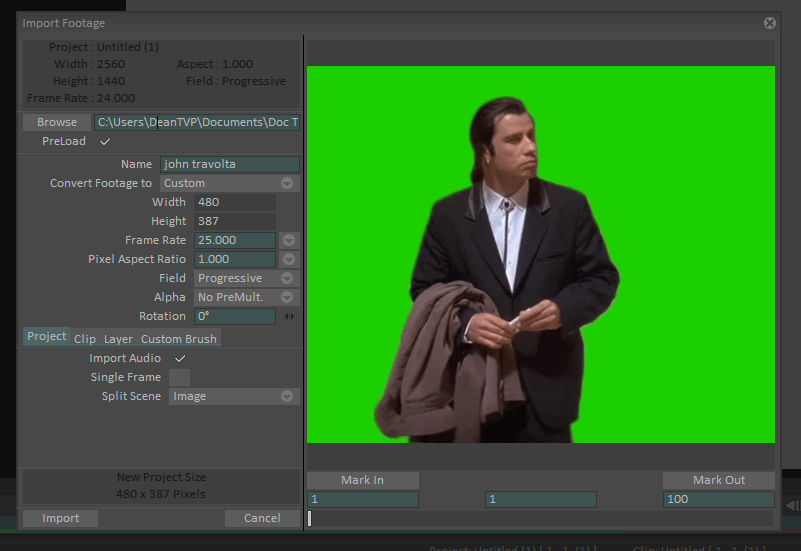Click the Width field showing 480
This screenshot has height=551, width=801.
click(x=234, y=202)
